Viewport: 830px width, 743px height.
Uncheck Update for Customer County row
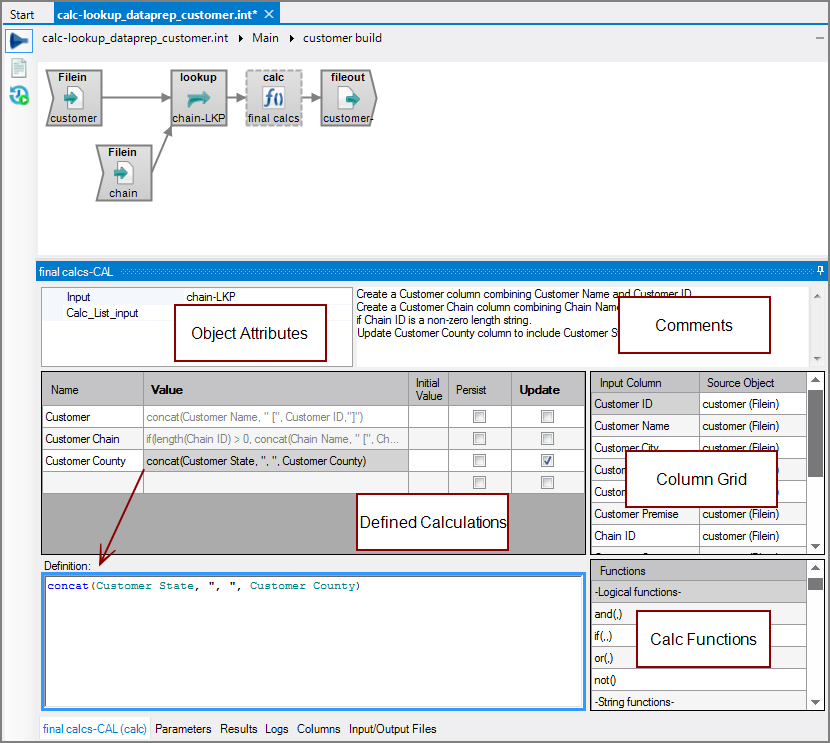[547, 461]
